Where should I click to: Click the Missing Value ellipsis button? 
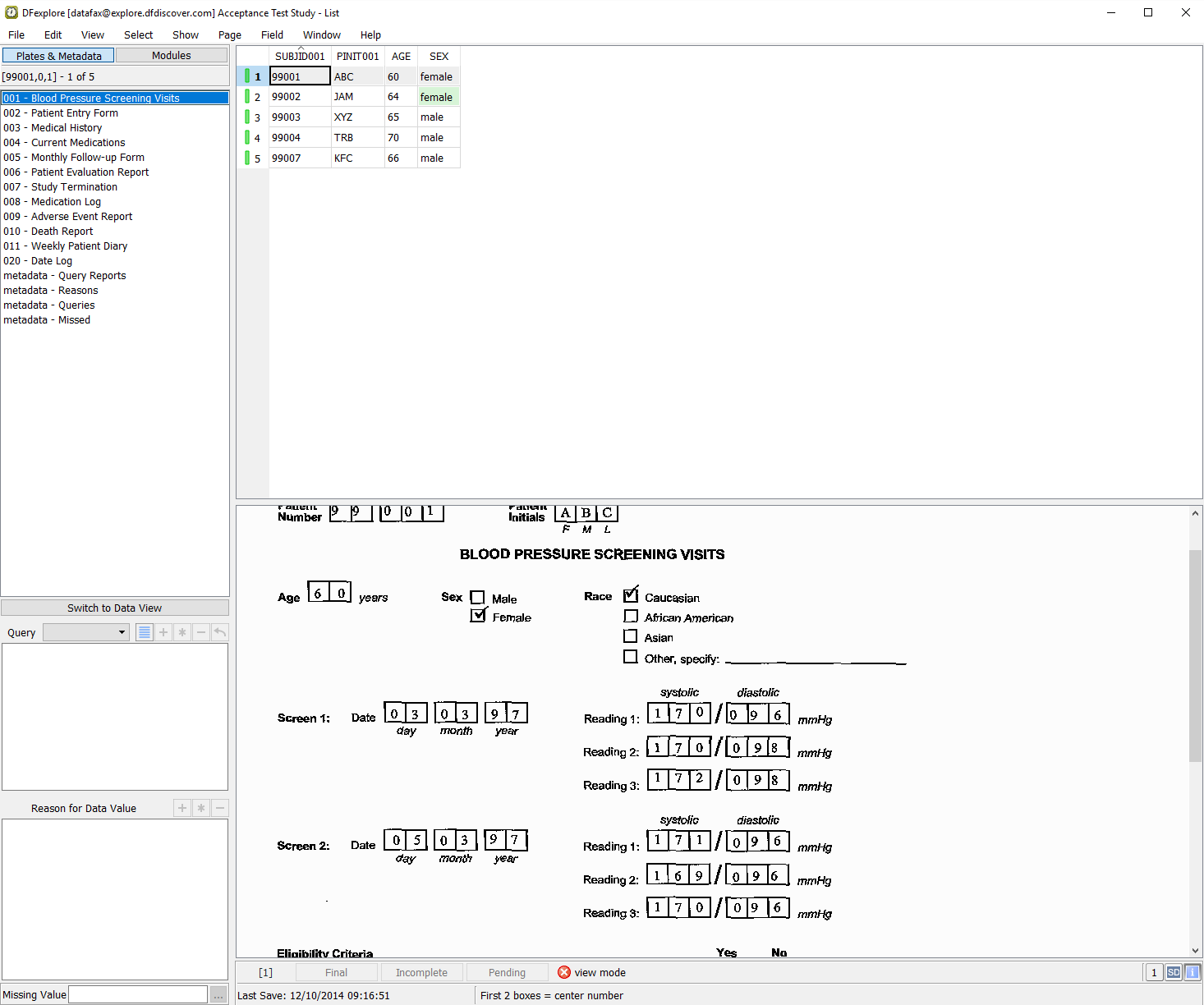[218, 995]
